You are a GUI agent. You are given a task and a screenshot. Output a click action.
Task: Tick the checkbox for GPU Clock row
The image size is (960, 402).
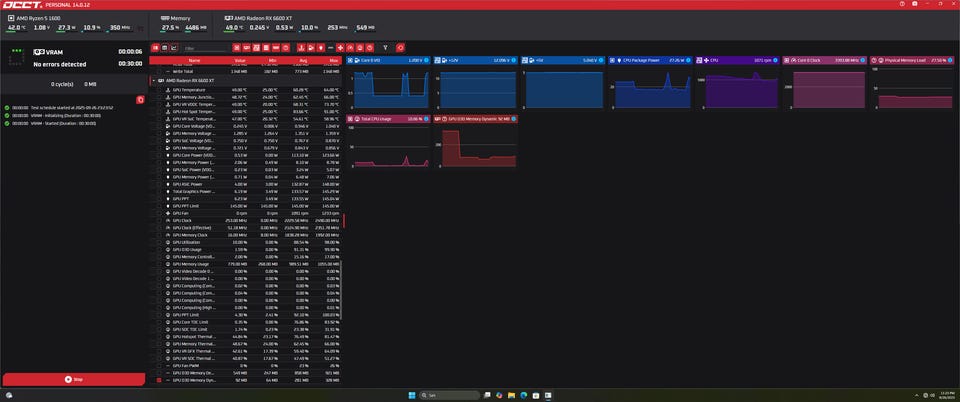tap(159, 221)
